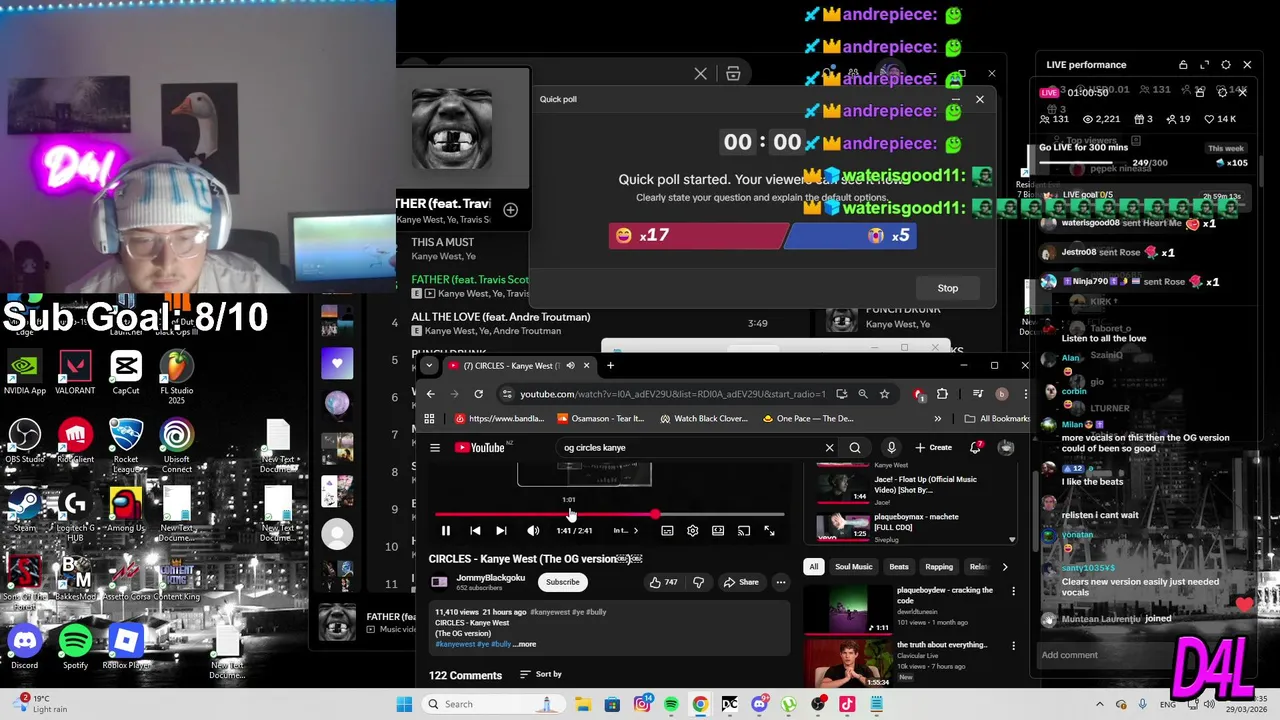Reload the Chrome page

(478, 394)
